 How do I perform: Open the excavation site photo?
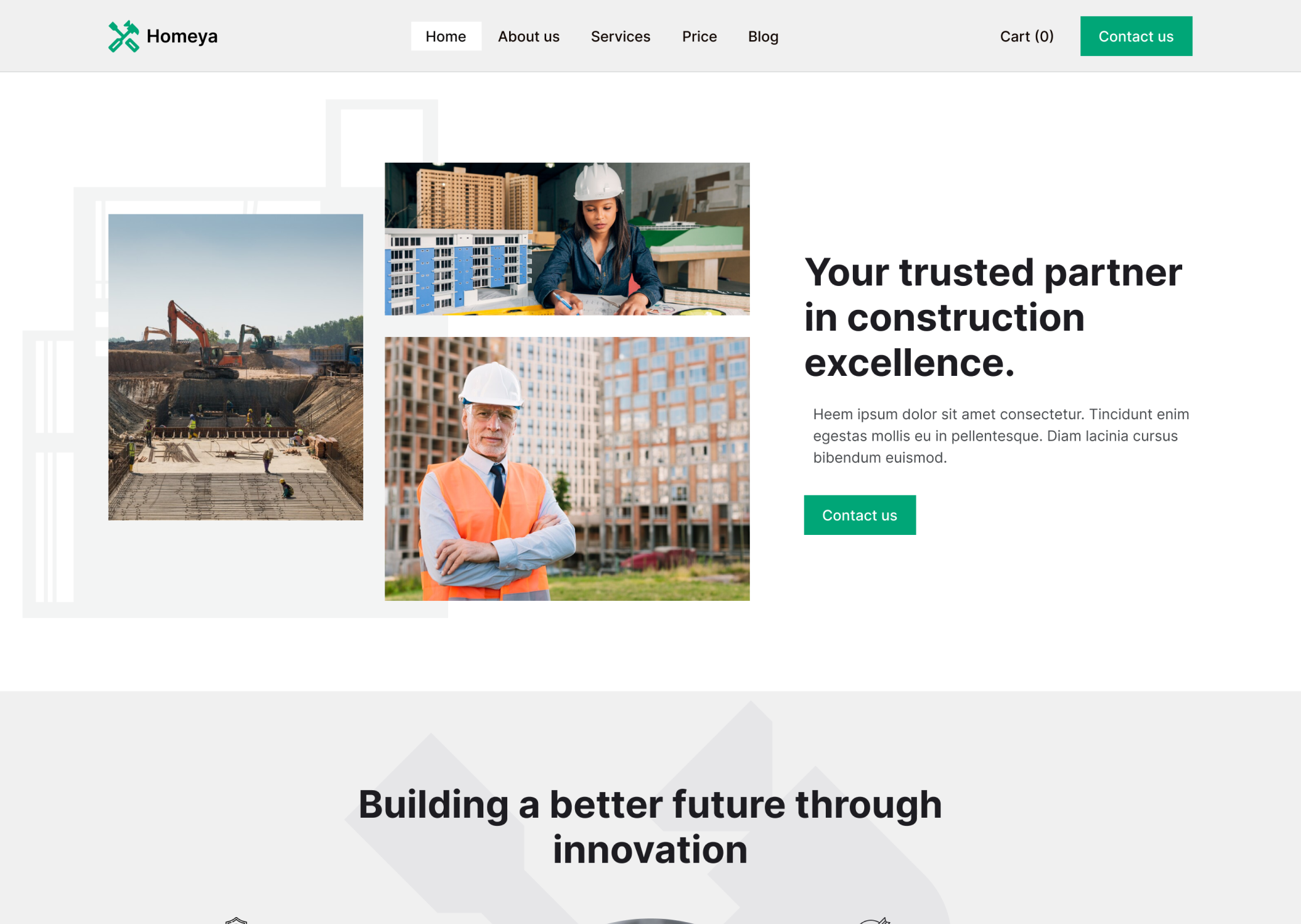(x=236, y=367)
